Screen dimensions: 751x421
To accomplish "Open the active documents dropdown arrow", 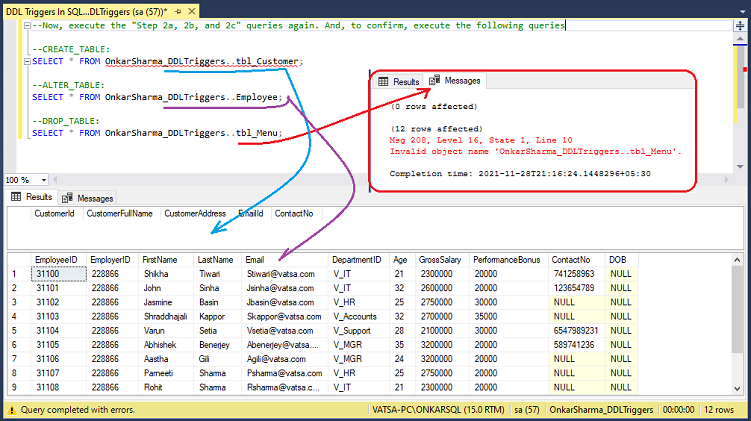I will [742, 12].
